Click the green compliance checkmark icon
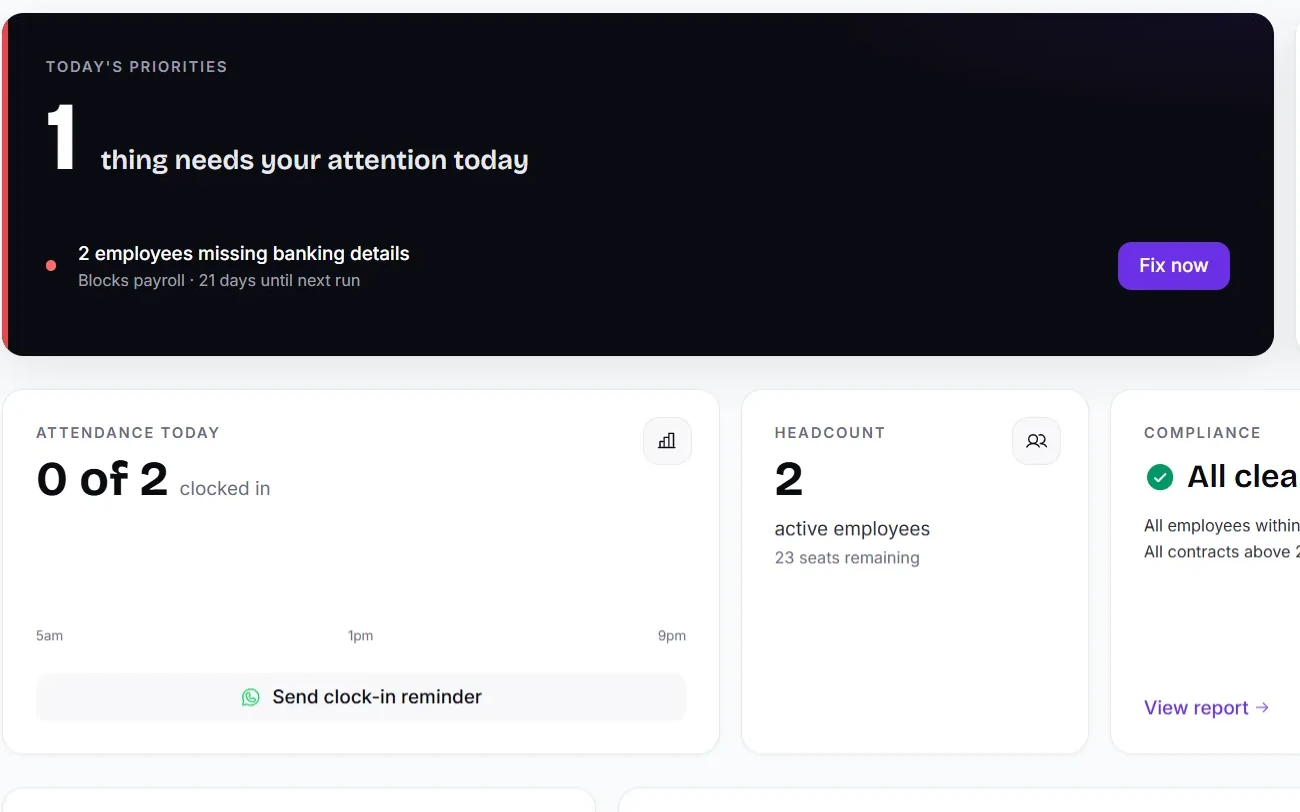The image size is (1300, 812). click(x=1160, y=477)
